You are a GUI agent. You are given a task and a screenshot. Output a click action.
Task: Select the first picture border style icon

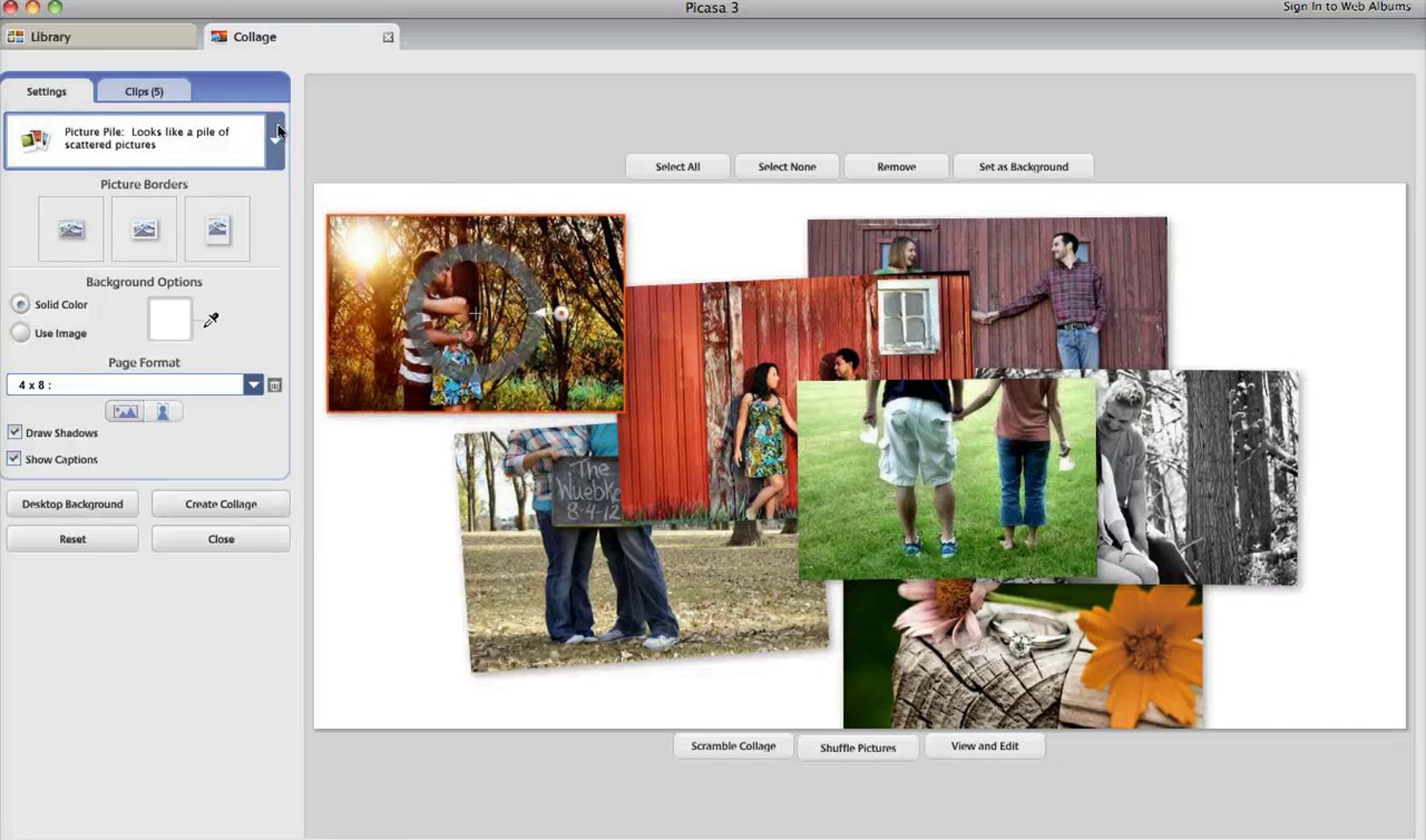tap(71, 229)
